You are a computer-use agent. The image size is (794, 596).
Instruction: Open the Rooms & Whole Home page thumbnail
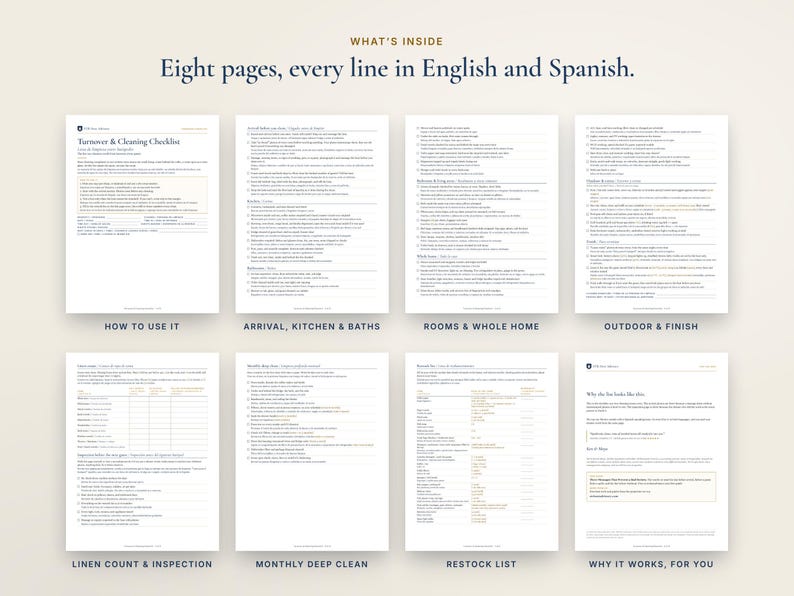482,214
